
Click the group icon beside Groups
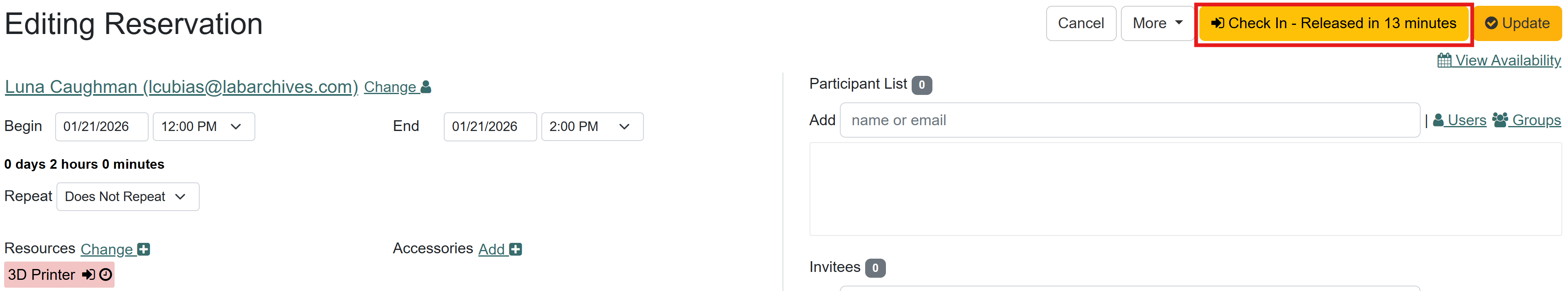(x=1500, y=120)
